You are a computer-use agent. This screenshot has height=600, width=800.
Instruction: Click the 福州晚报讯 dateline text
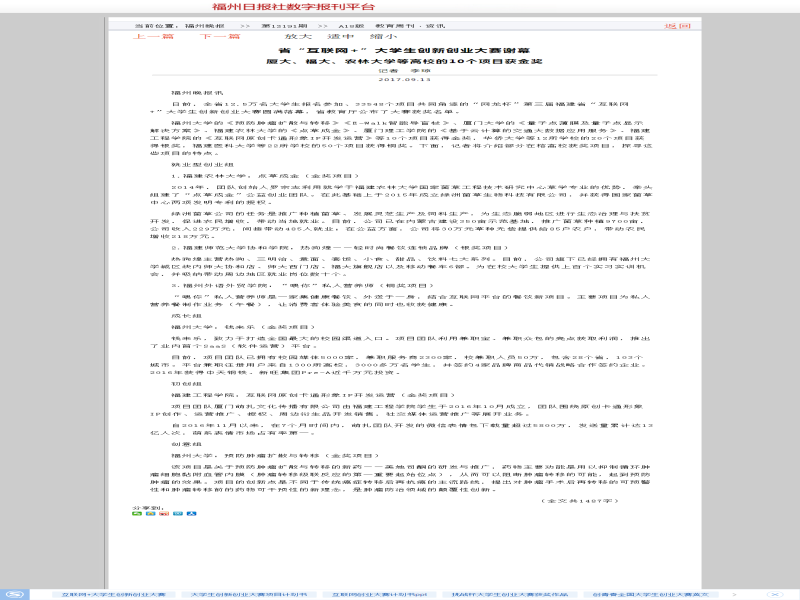(197, 93)
